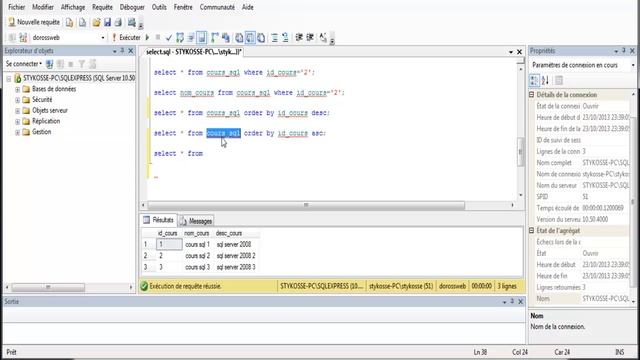Click the nom_cours column header
The height and width of the screenshot is (360, 640).
click(x=197, y=233)
